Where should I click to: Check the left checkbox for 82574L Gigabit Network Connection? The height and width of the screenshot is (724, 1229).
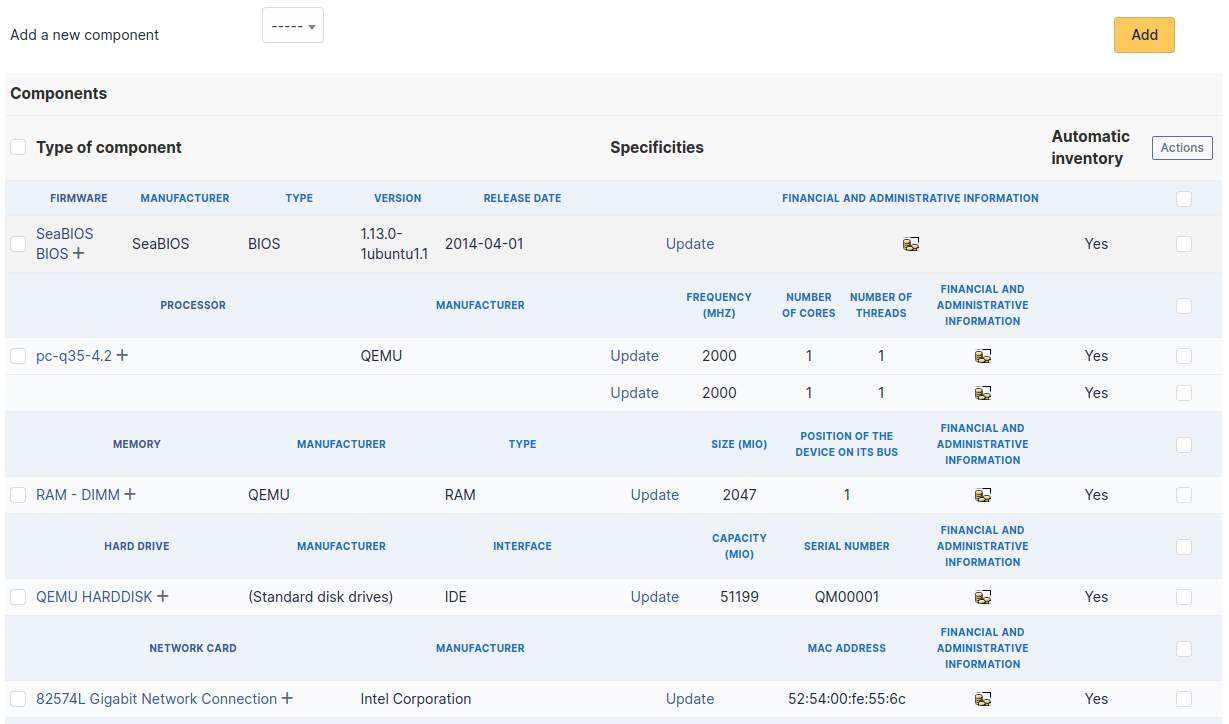[18, 699]
